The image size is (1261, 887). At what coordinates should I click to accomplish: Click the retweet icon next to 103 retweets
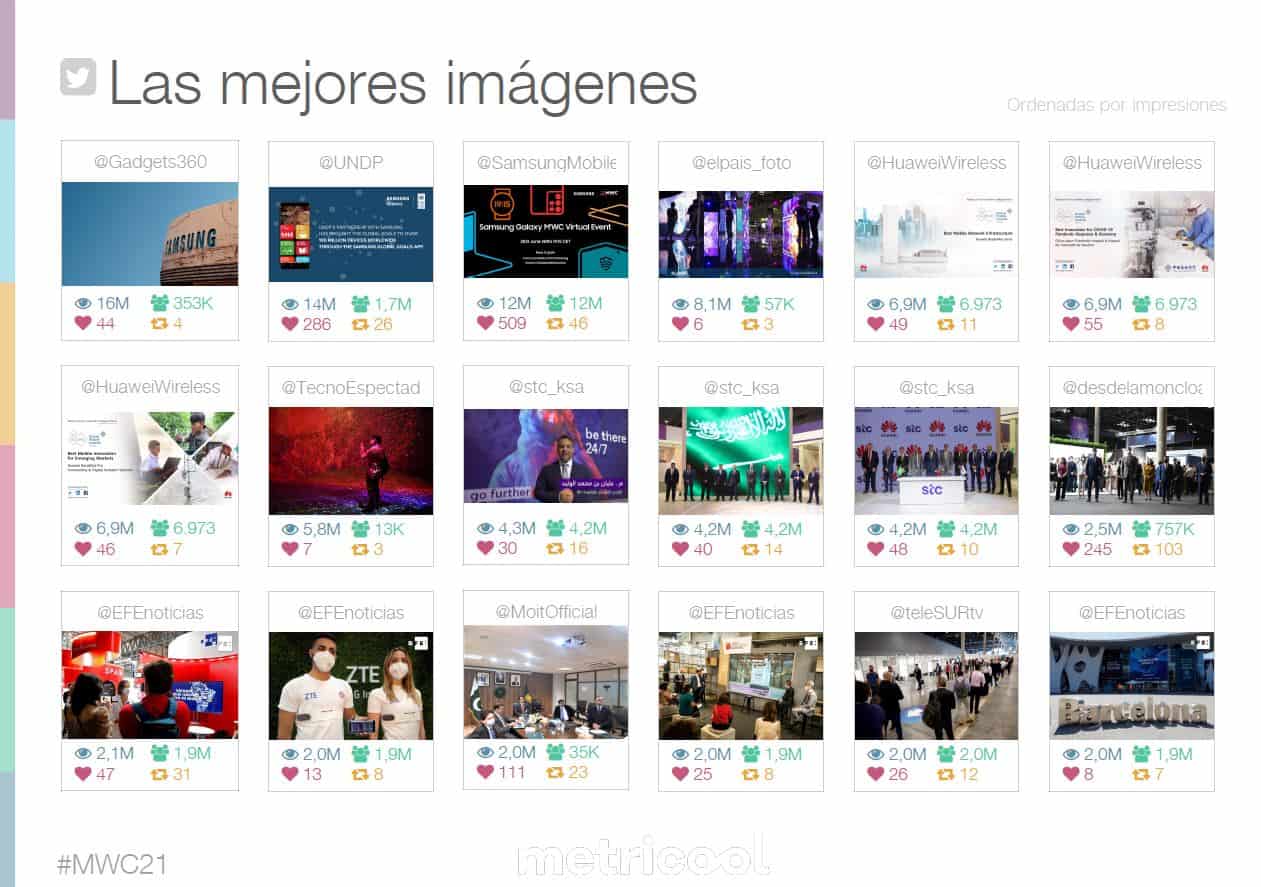(1140, 549)
